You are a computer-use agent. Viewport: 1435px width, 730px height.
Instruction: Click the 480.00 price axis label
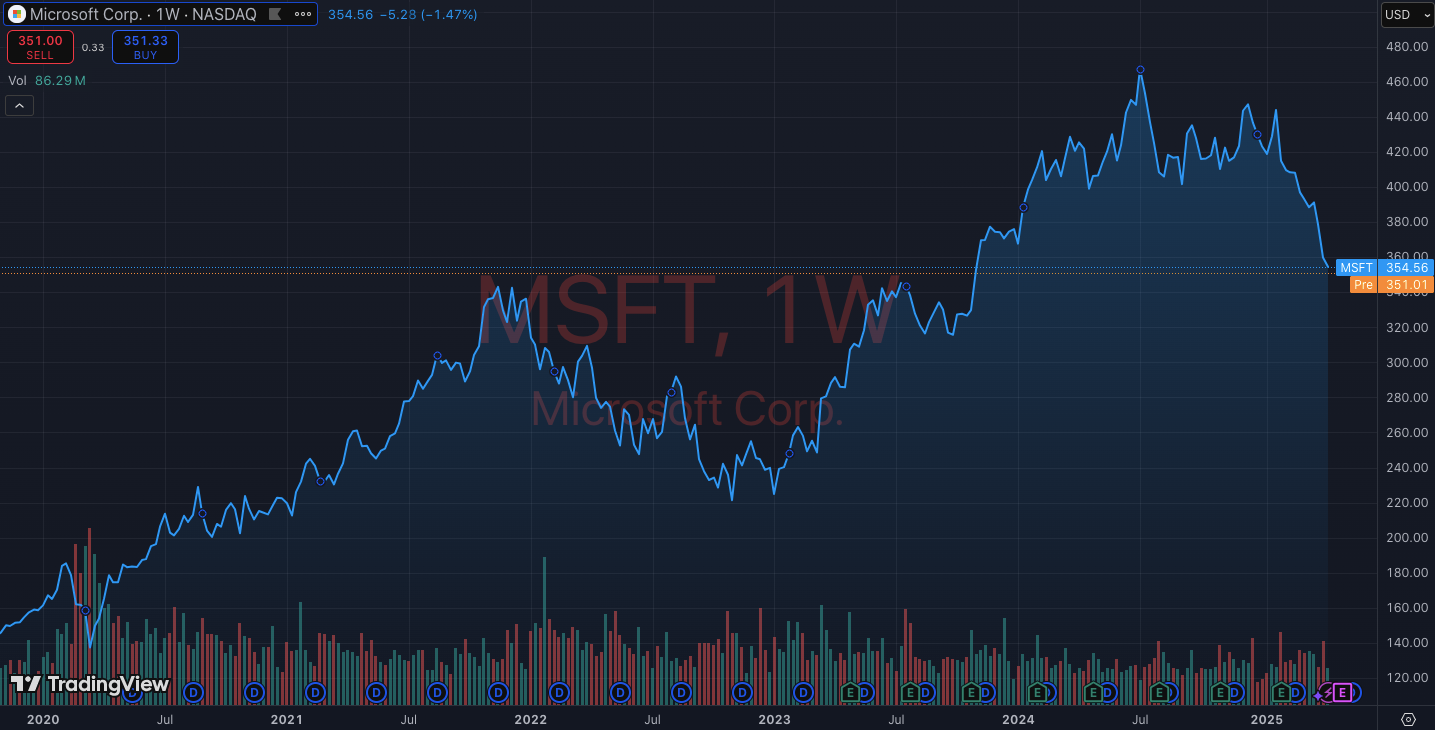(1406, 46)
